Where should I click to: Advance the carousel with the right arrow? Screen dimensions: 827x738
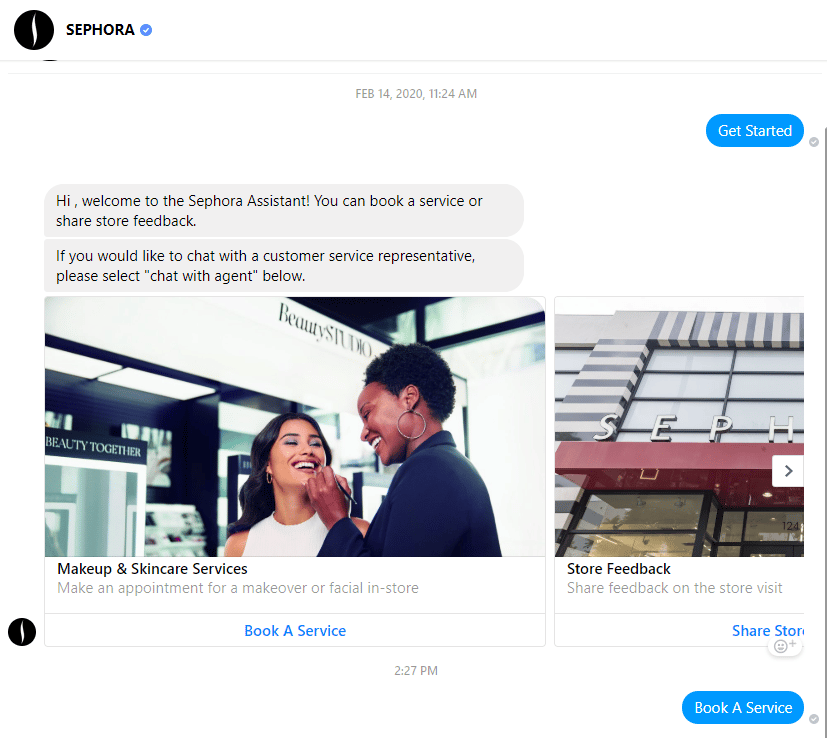tap(787, 471)
